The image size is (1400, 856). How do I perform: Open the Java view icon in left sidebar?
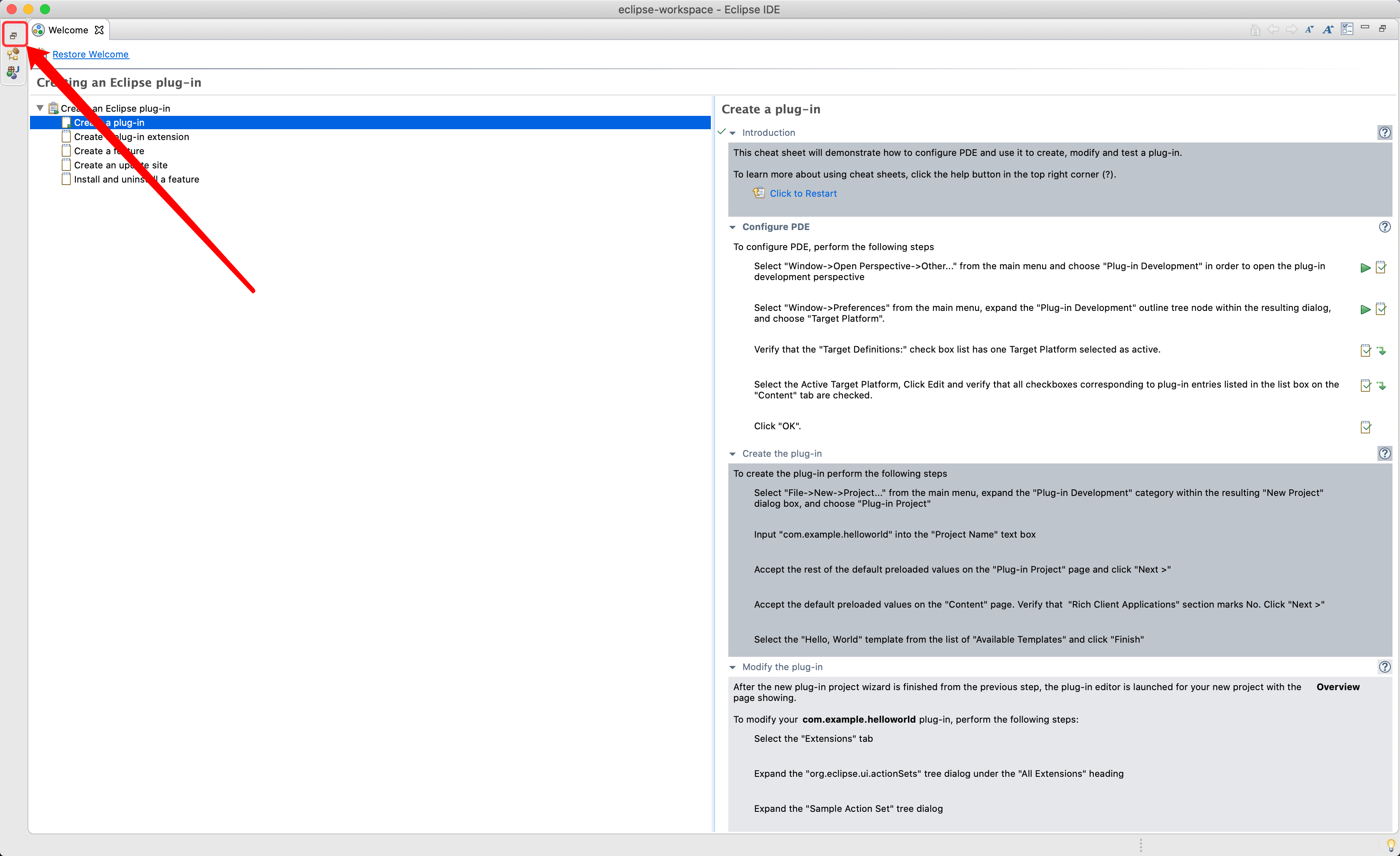pyautogui.click(x=13, y=72)
